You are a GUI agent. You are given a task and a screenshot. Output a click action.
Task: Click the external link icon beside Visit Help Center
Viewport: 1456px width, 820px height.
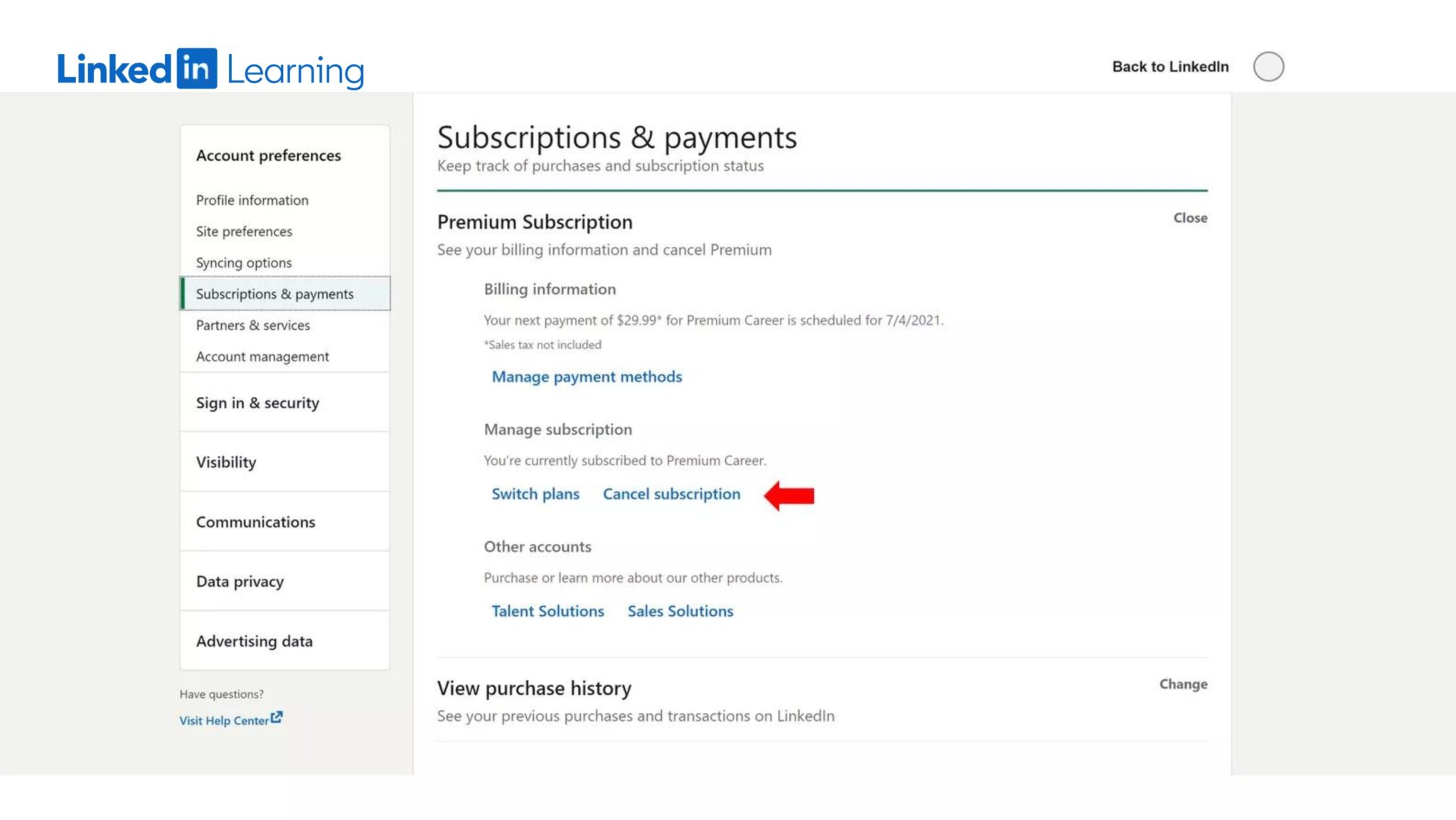click(x=277, y=718)
